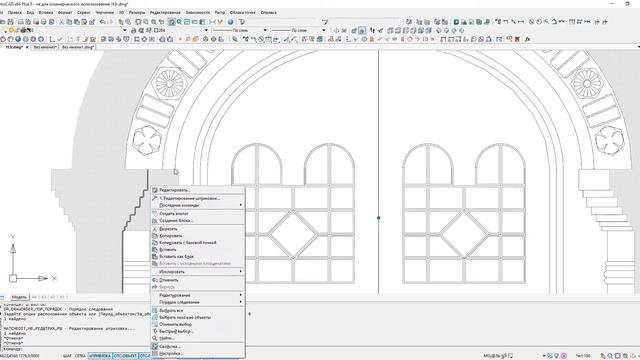Click the UCS L-shaped axis toolbar icon
This screenshot has width=640, height=360.
click(x=52, y=39)
